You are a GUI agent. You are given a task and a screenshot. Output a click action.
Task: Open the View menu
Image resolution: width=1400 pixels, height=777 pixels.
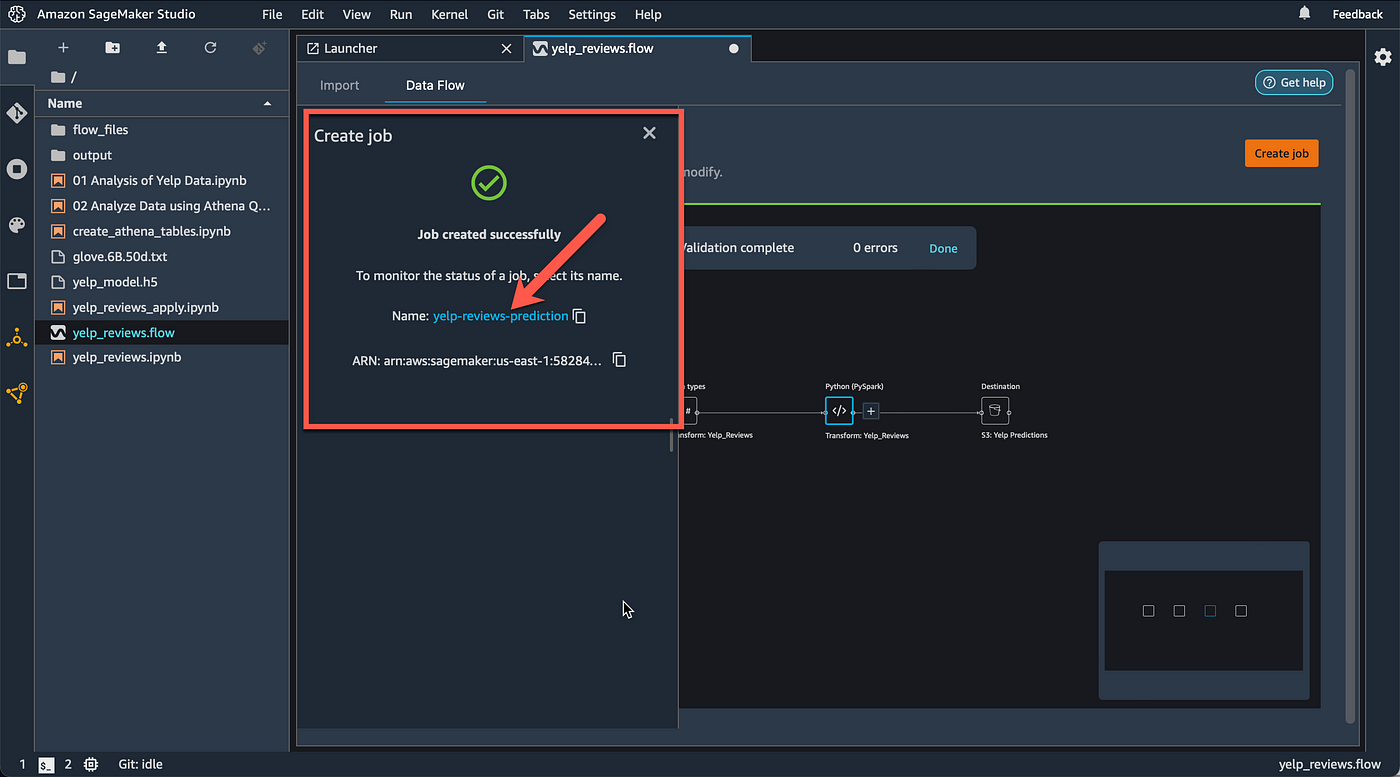(356, 14)
